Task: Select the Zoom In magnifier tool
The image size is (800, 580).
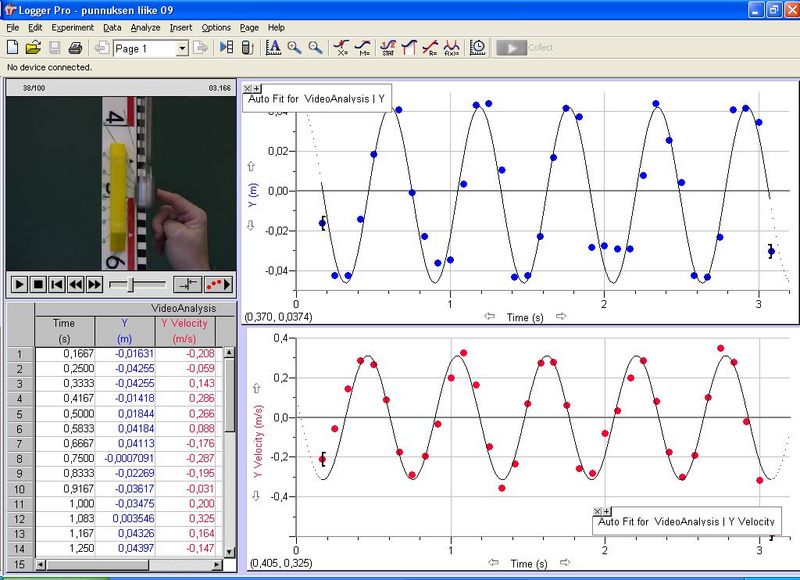Action: (294, 47)
